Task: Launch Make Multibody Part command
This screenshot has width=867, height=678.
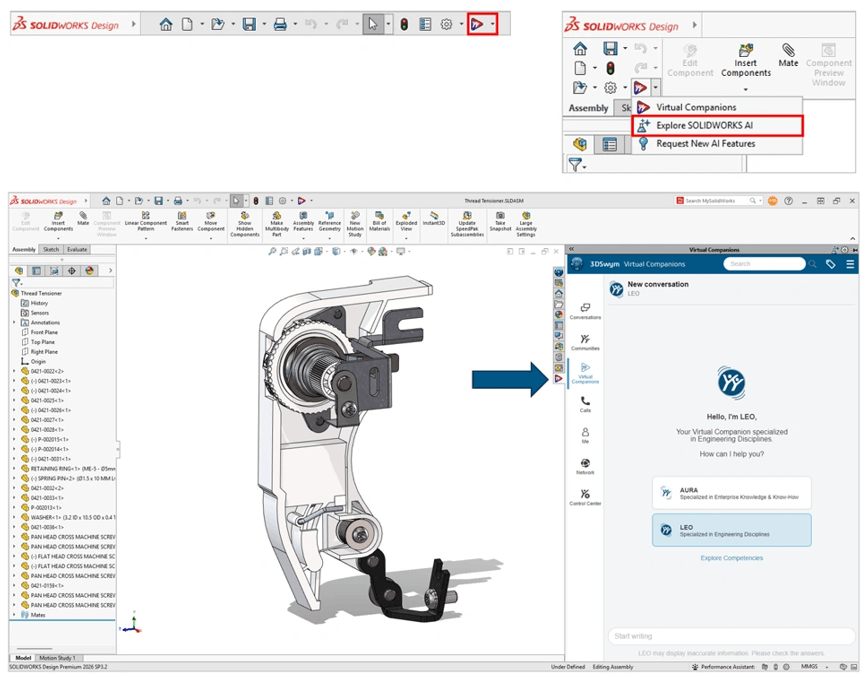Action: pyautogui.click(x=276, y=224)
